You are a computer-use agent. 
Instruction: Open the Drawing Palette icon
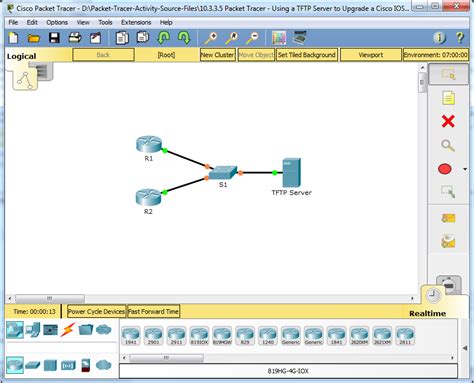[x=279, y=38]
